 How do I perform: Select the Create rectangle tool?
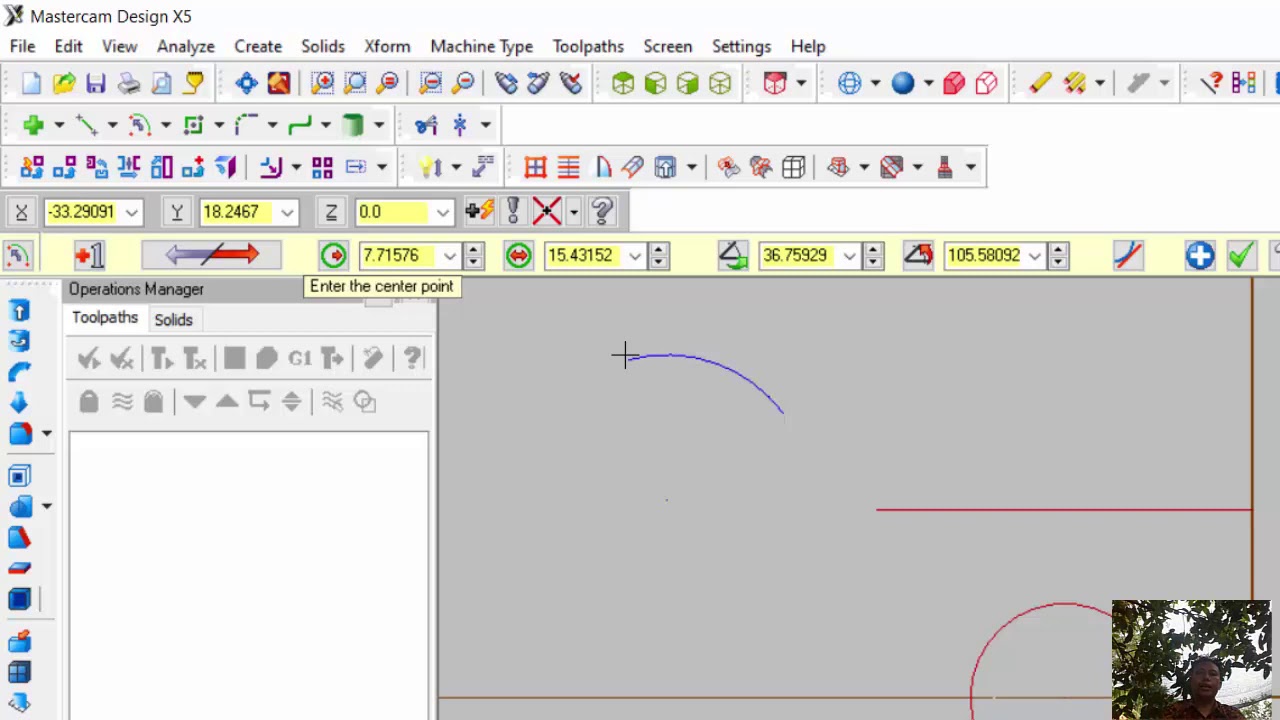click(x=193, y=125)
